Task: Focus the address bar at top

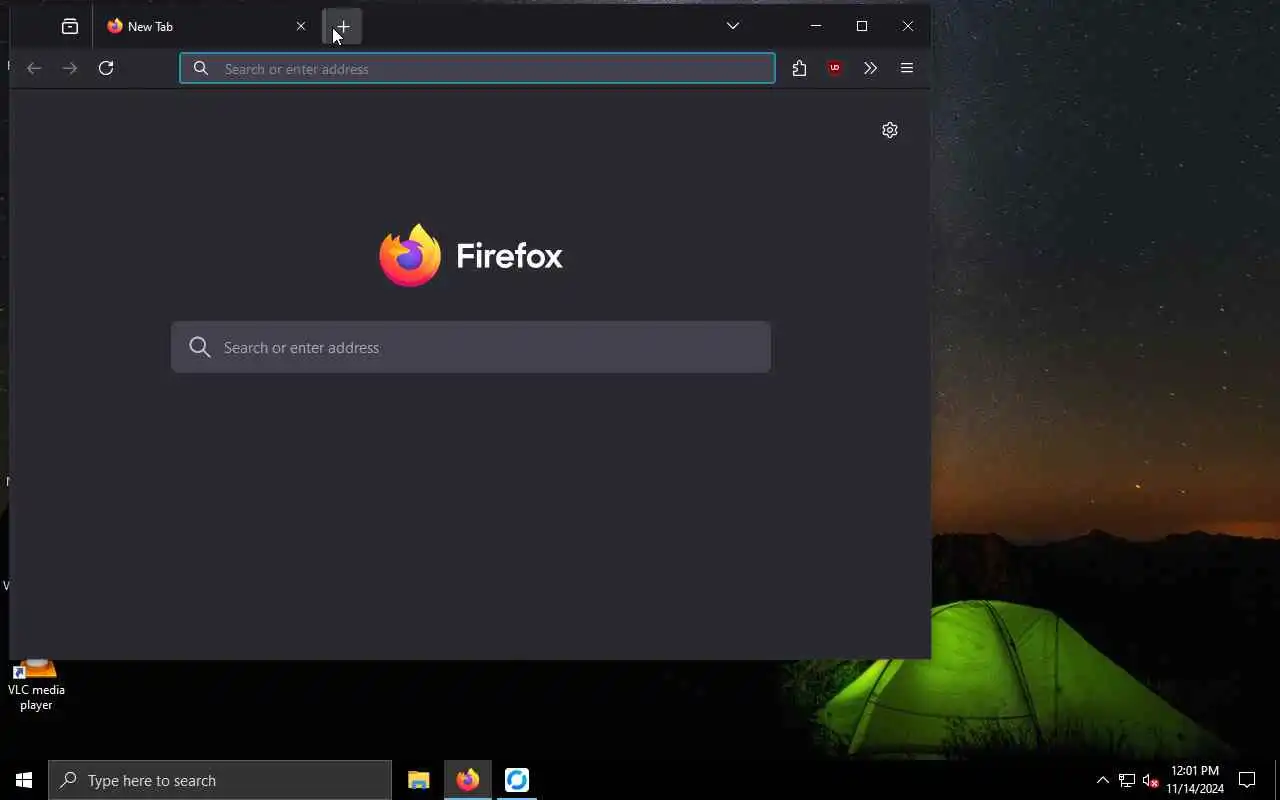Action: (477, 68)
